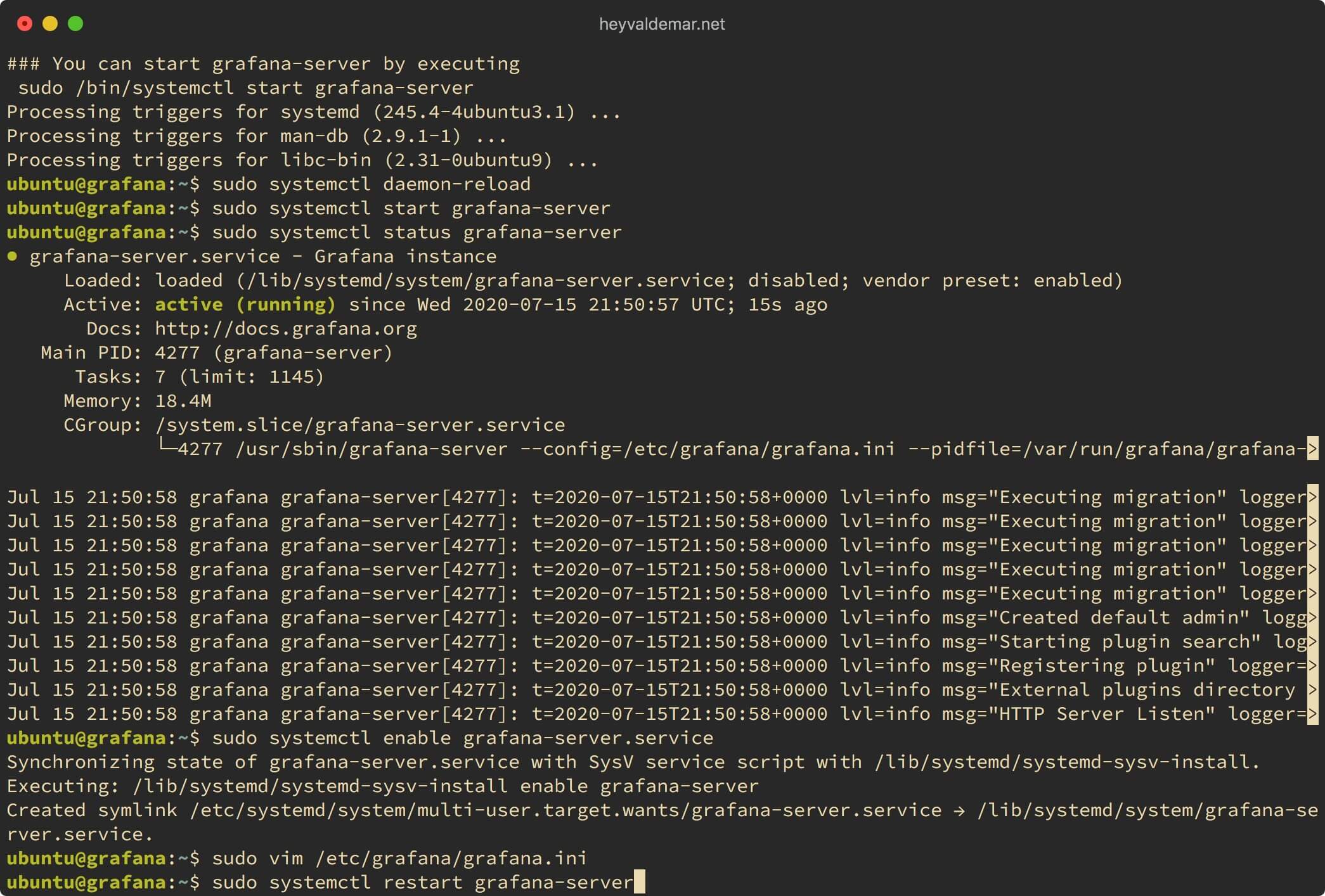The height and width of the screenshot is (896, 1325).
Task: Click the 'Executing: /lib/systemd/systemd-sysv-install enable' line
Action: tap(382, 786)
